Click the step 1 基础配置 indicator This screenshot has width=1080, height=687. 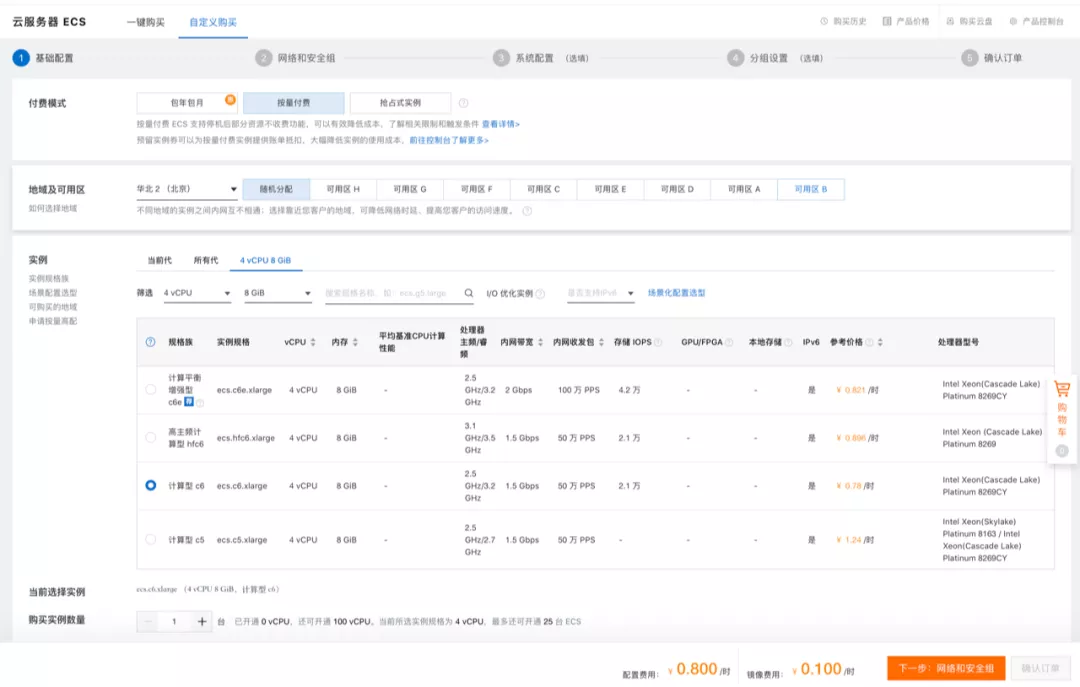pyautogui.click(x=43, y=58)
